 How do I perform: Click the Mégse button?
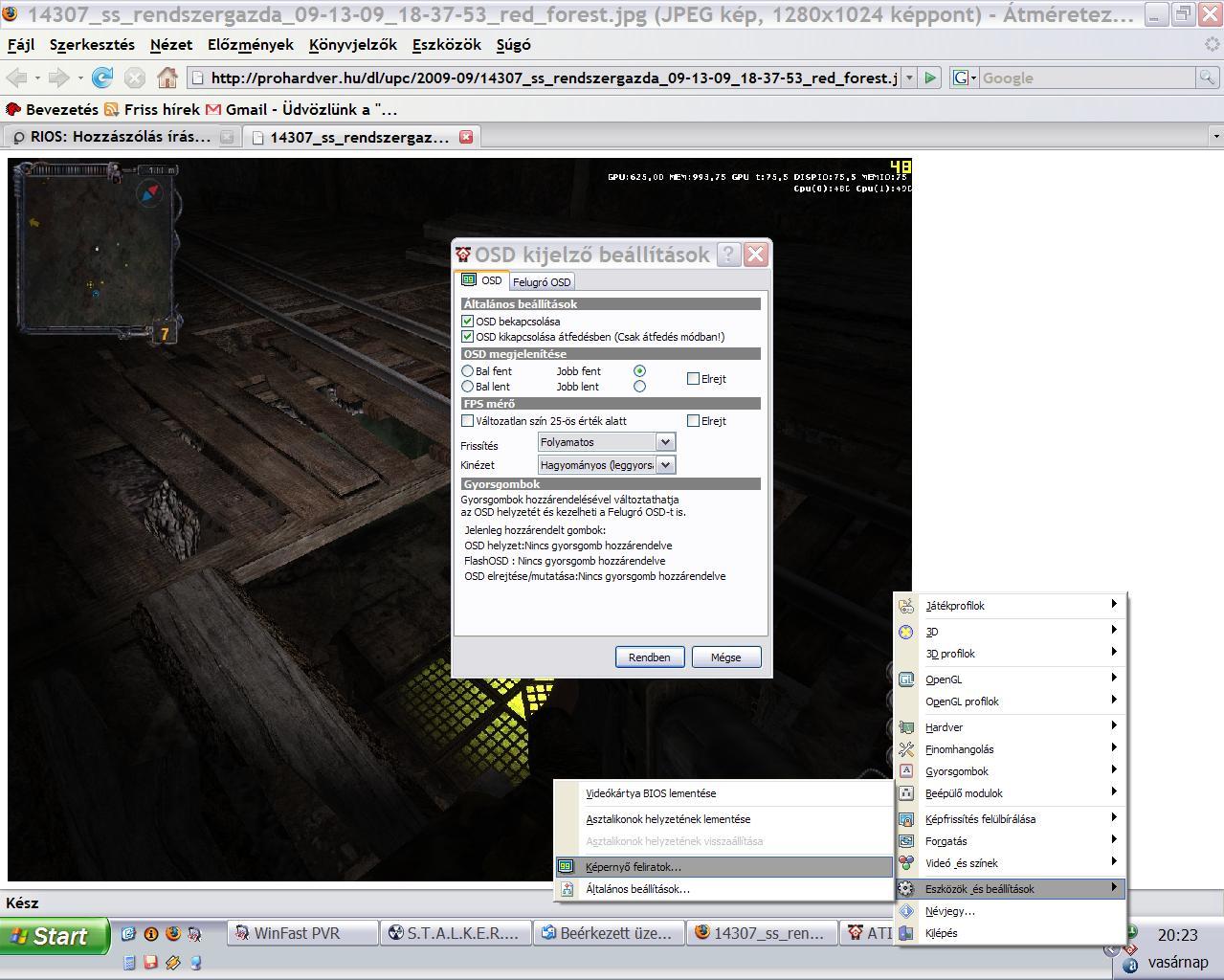pyautogui.click(x=725, y=657)
